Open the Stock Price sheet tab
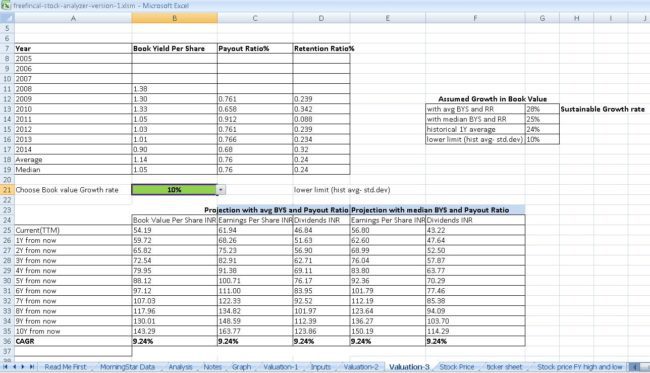 point(457,367)
